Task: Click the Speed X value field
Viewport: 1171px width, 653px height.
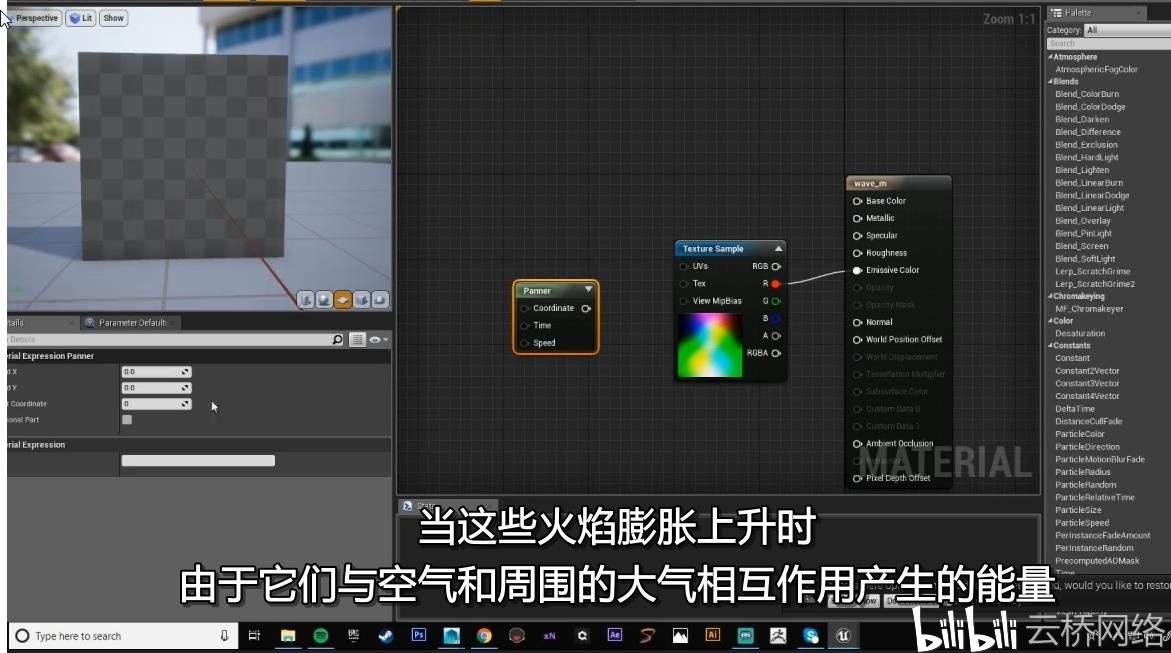Action: [156, 372]
